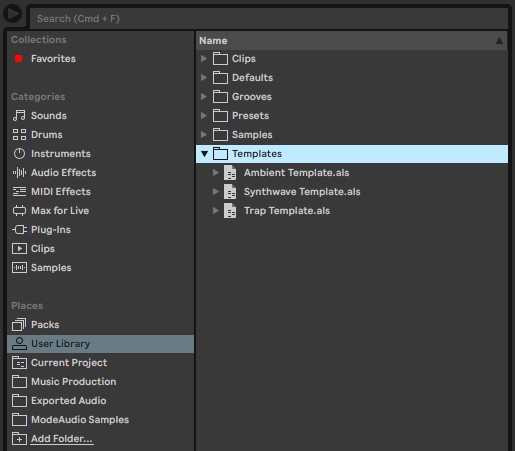The height and width of the screenshot is (451, 515).
Task: Select the Drums category pad grid icon
Action: pos(19,135)
